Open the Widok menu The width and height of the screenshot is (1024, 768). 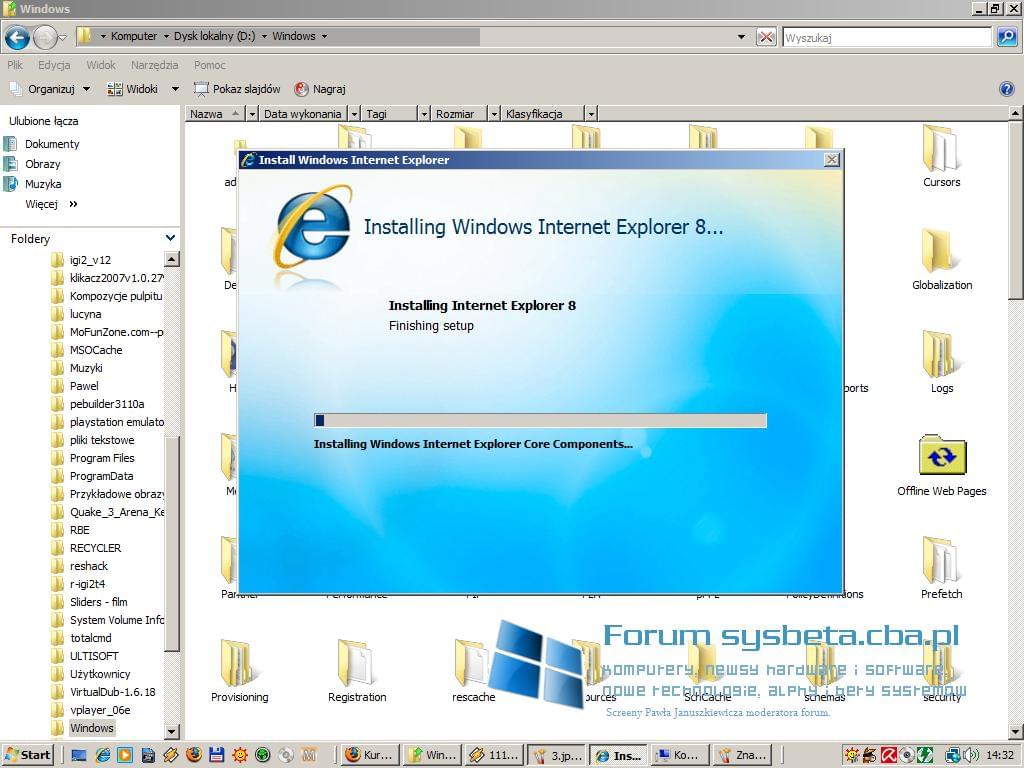click(101, 65)
